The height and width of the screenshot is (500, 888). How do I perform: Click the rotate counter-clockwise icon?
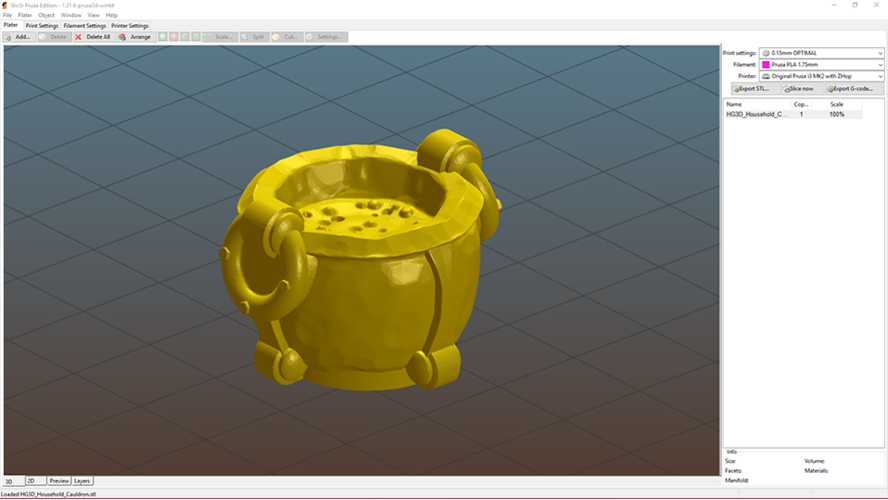[x=185, y=37]
